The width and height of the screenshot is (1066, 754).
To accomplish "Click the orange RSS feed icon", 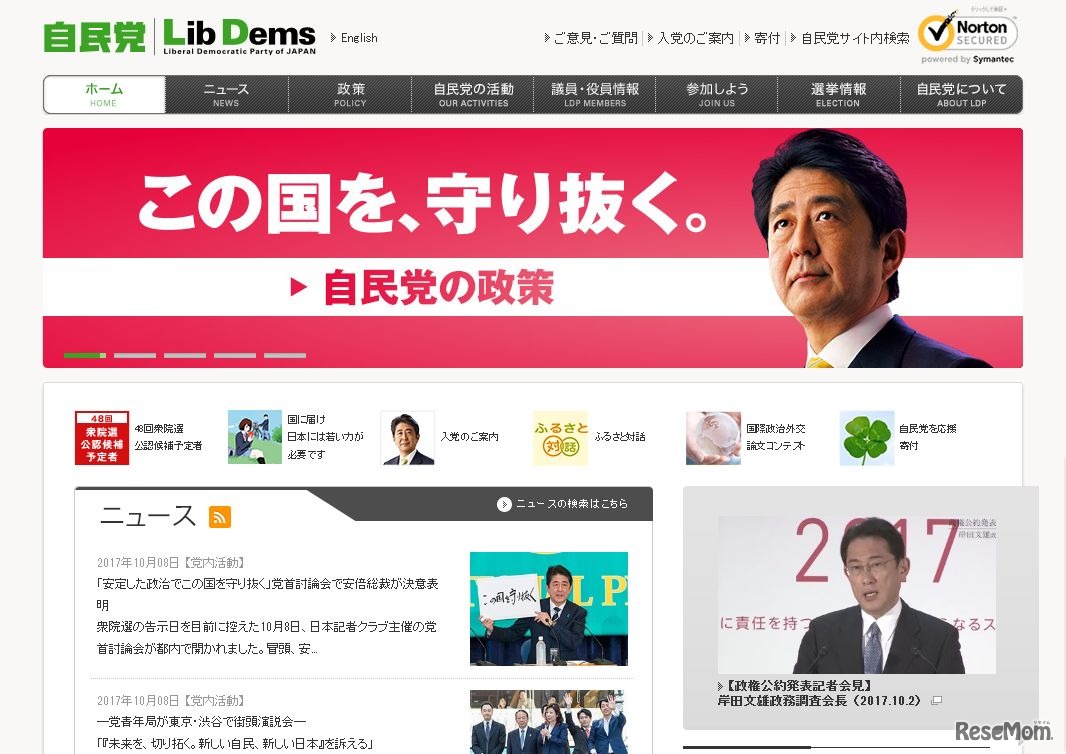I will tap(220, 517).
